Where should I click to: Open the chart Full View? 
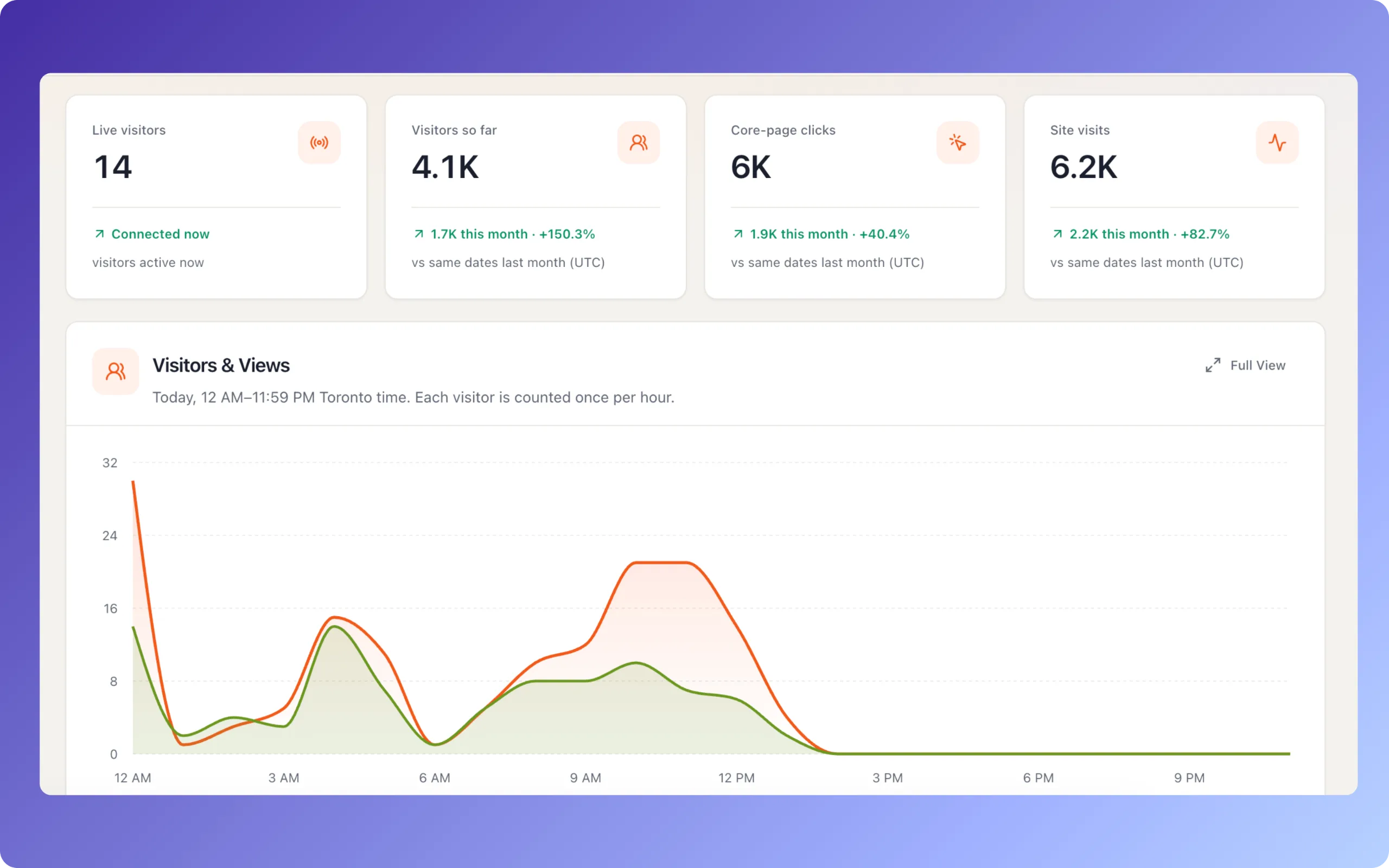[1245, 365]
